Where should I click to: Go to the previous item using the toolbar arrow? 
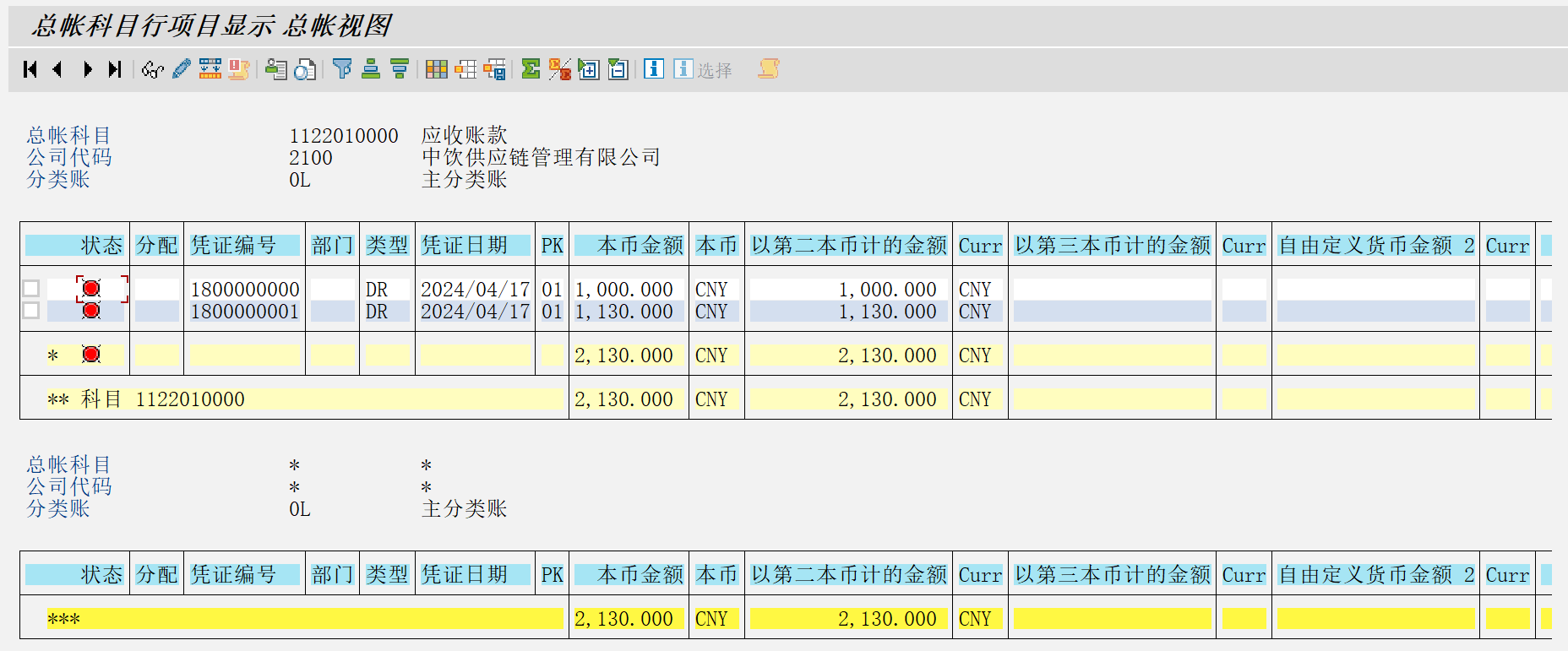(x=57, y=69)
